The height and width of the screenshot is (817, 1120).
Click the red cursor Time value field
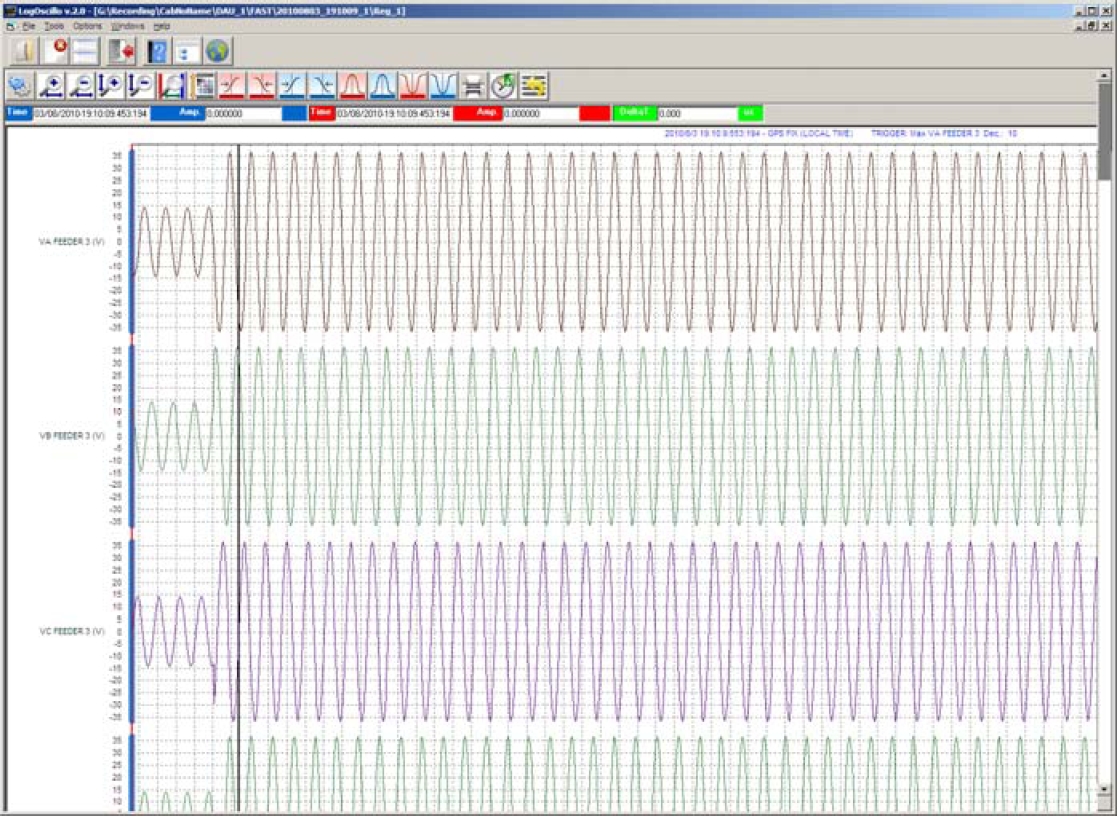pos(394,114)
